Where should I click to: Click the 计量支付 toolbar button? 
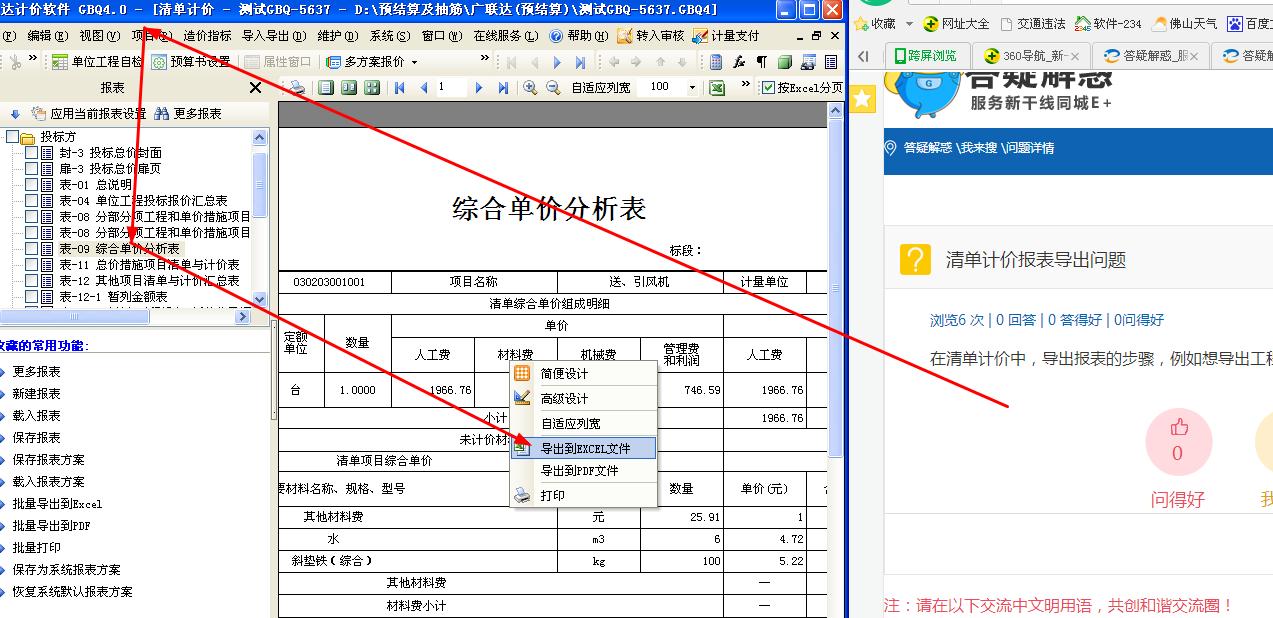[x=725, y=36]
